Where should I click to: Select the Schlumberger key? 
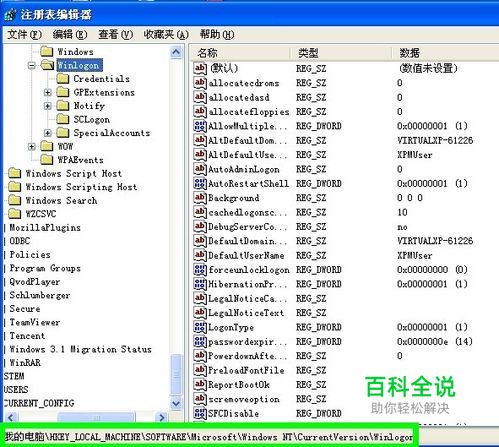point(40,295)
